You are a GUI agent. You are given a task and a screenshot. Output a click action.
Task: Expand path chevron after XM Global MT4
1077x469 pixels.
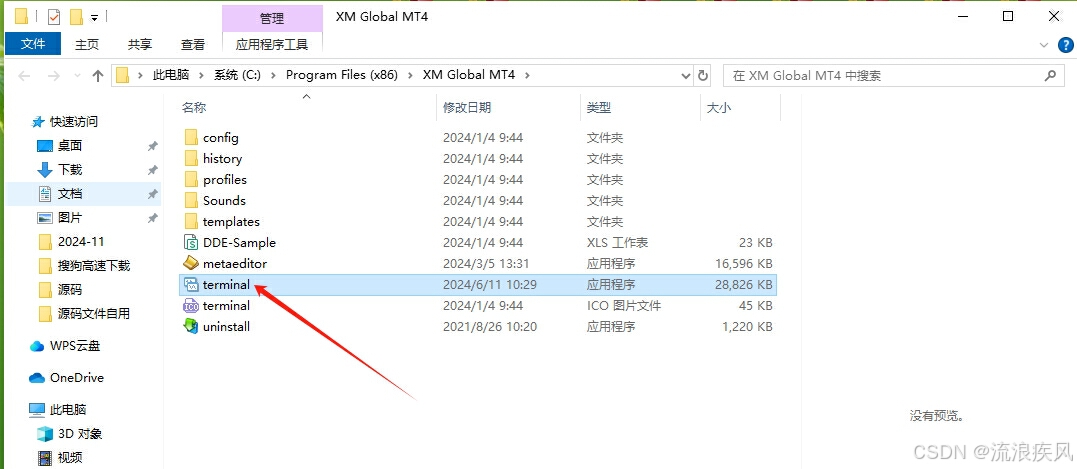pyautogui.click(x=527, y=76)
